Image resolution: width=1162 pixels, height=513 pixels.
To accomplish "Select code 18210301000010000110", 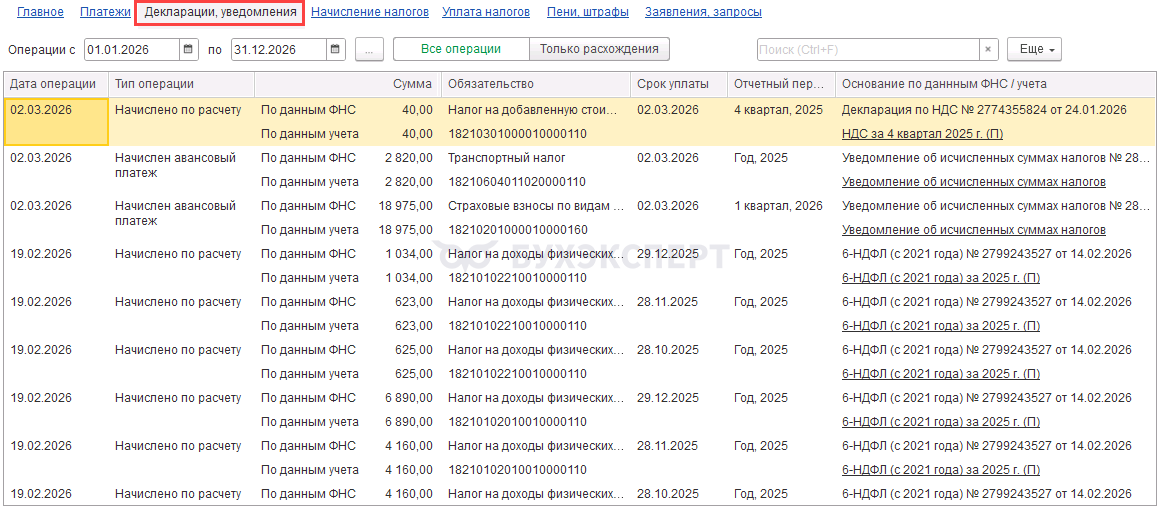I will 517,134.
